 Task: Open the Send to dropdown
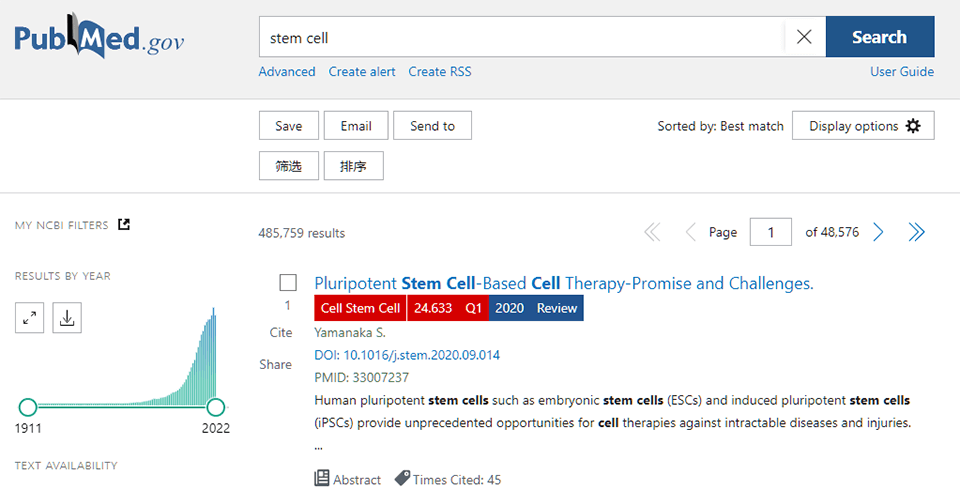pos(432,126)
